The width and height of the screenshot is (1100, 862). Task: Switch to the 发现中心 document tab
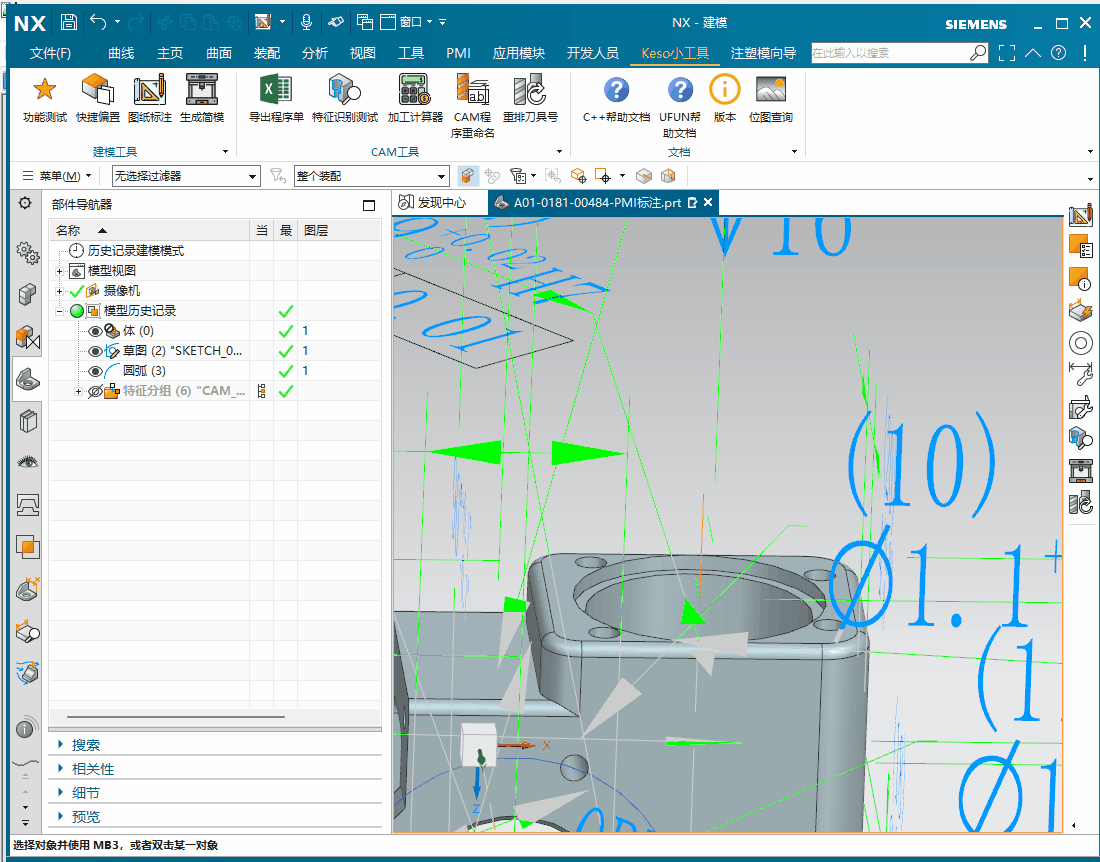pos(432,203)
